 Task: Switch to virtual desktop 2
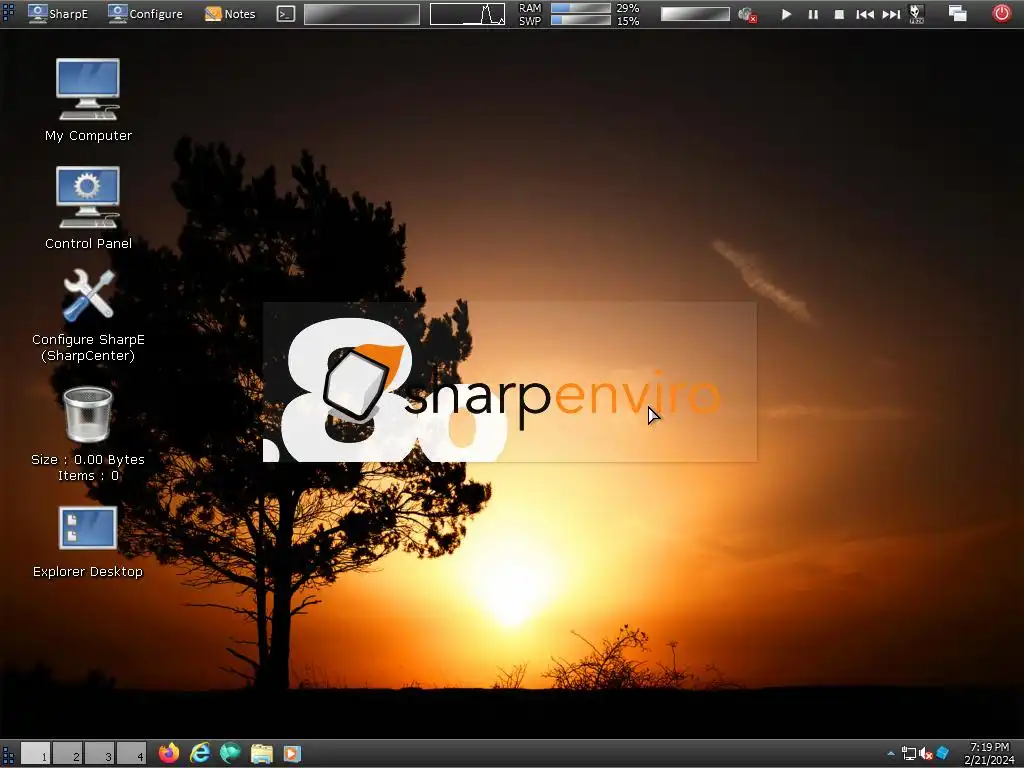(x=67, y=754)
